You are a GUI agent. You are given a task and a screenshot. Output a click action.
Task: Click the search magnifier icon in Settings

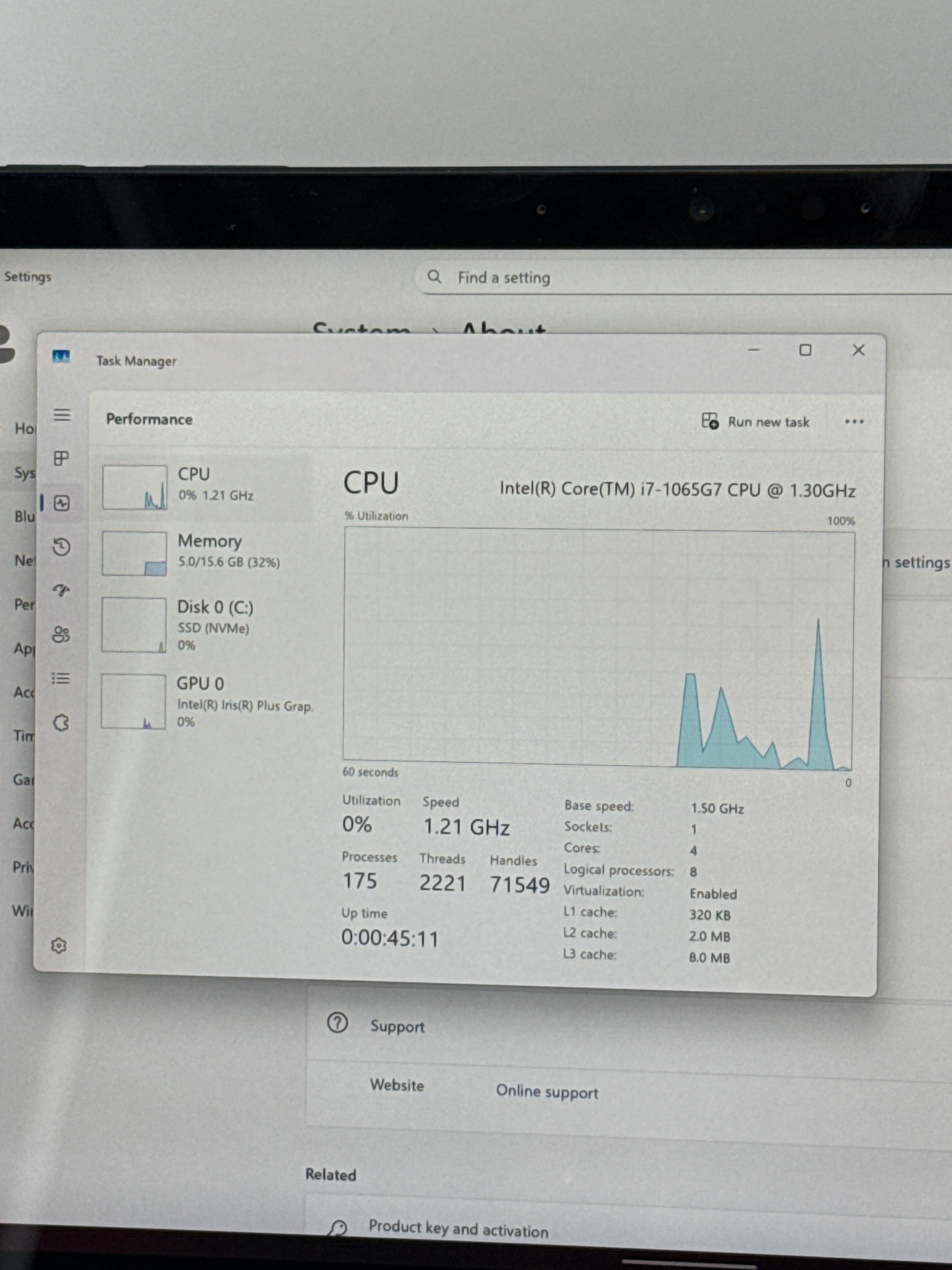pos(434,277)
